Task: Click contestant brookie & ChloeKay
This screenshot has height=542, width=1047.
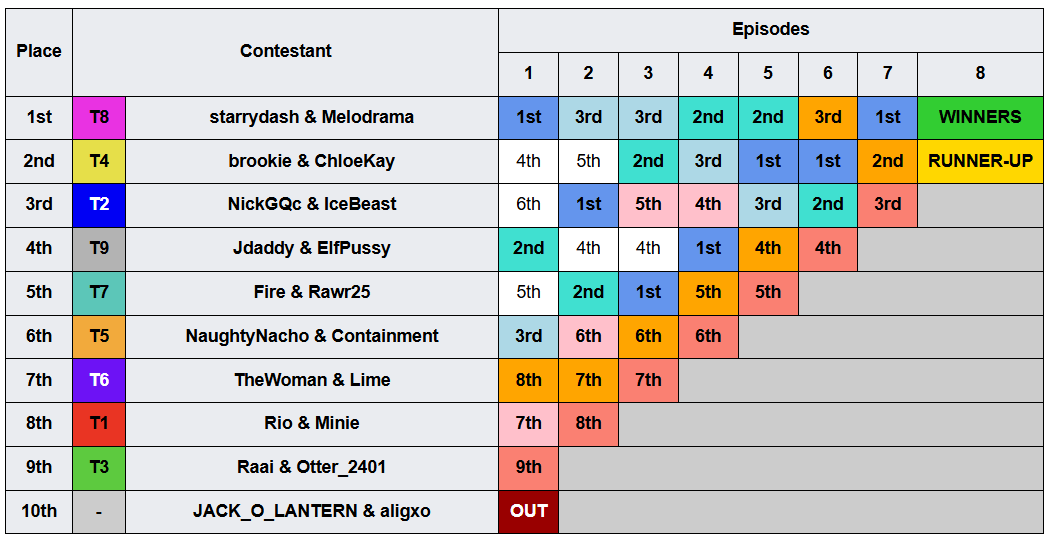Action: click(x=312, y=161)
